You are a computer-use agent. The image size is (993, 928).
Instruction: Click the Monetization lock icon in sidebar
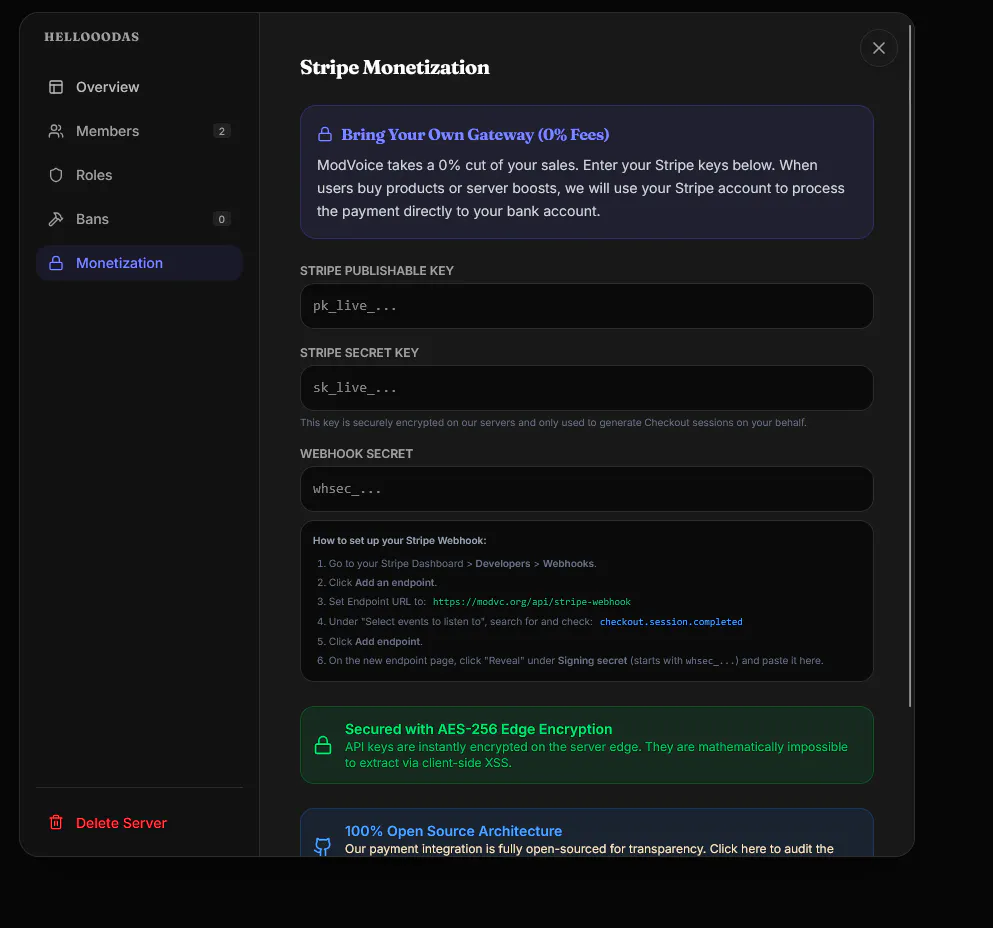coord(56,263)
